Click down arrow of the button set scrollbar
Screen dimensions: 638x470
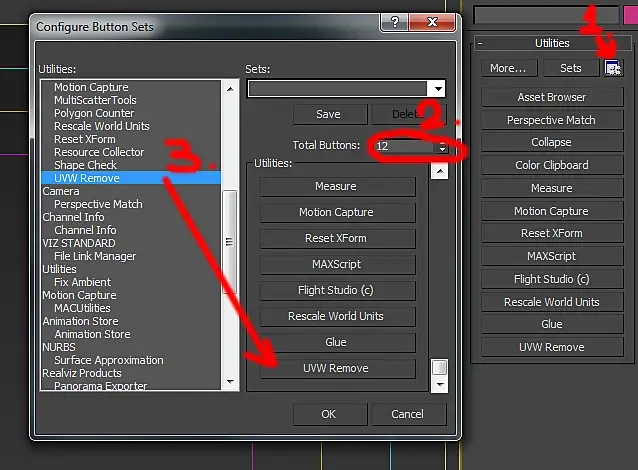(x=440, y=385)
